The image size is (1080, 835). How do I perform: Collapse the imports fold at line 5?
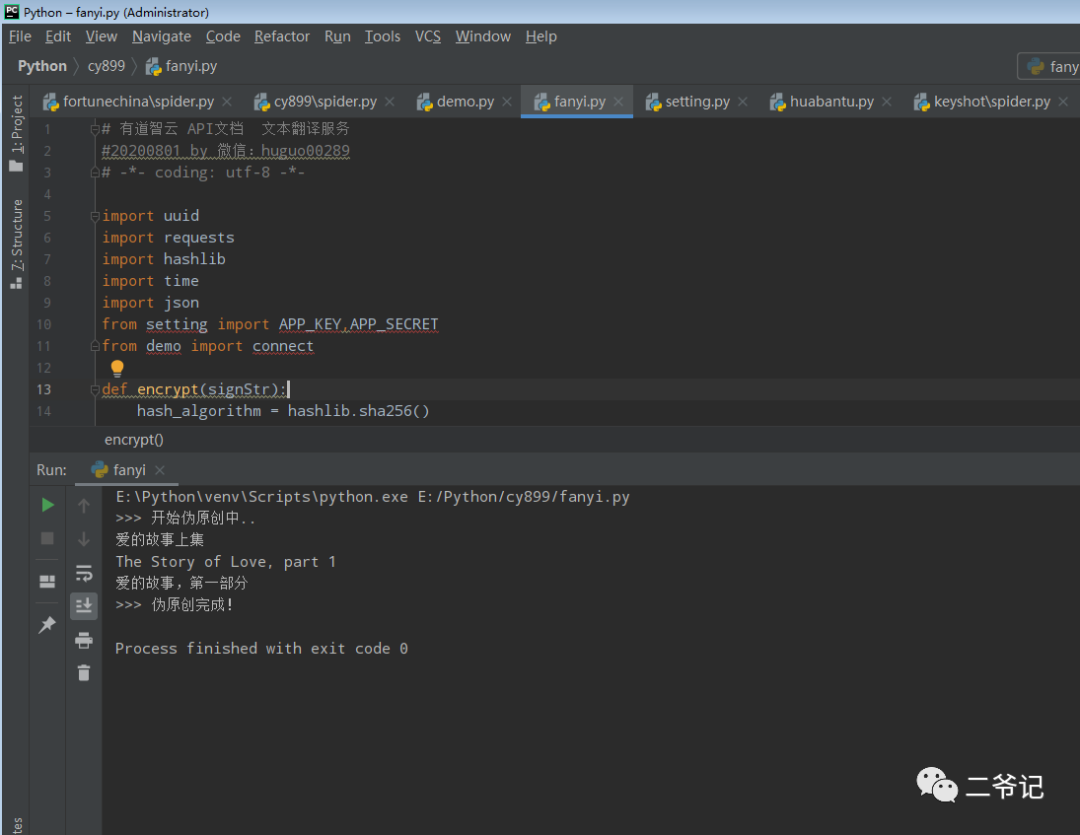point(94,216)
